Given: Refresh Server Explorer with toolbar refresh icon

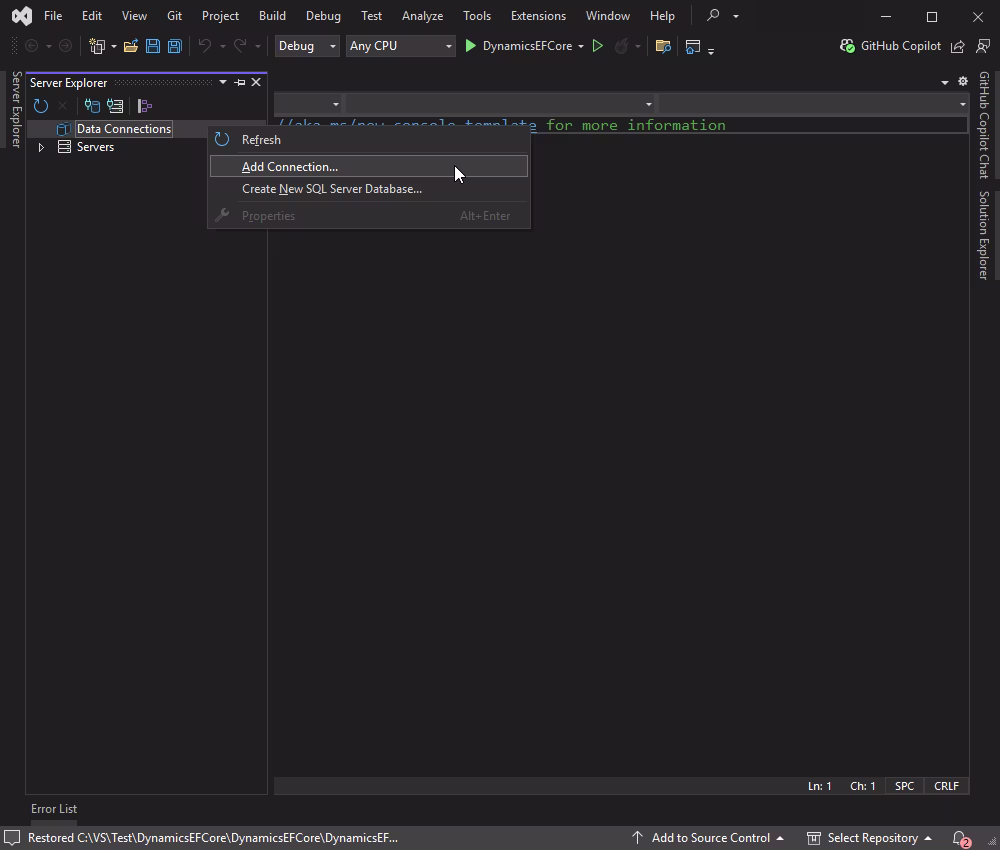Looking at the screenshot, I should (x=41, y=106).
